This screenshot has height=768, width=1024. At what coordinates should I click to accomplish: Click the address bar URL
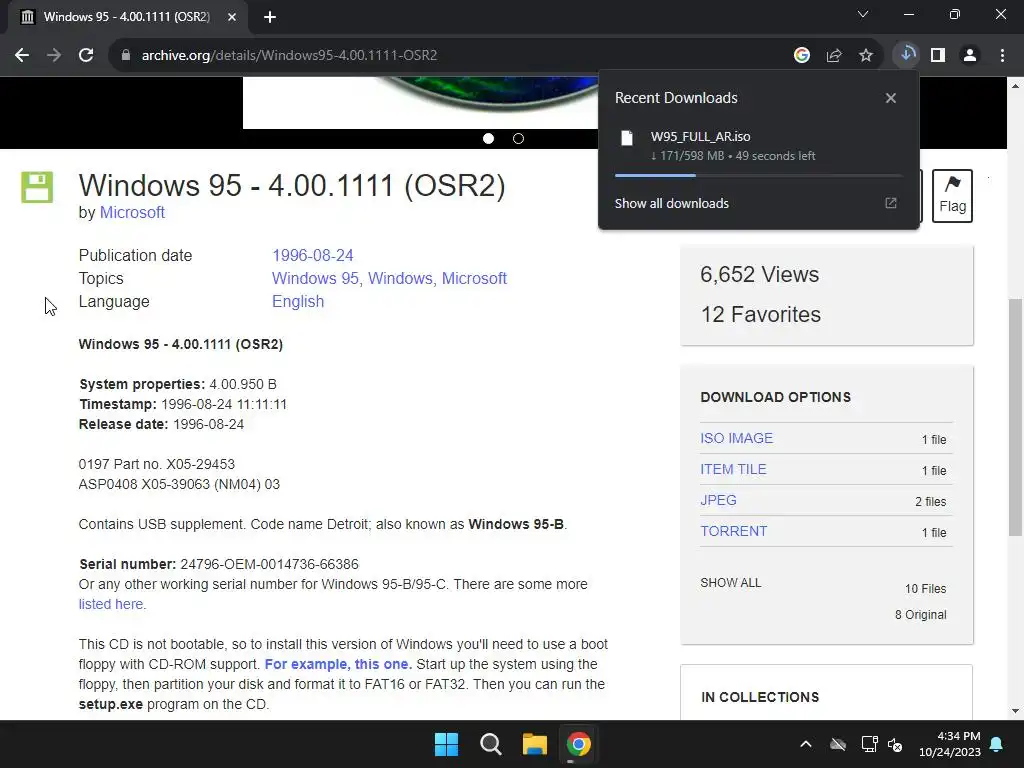[289, 55]
